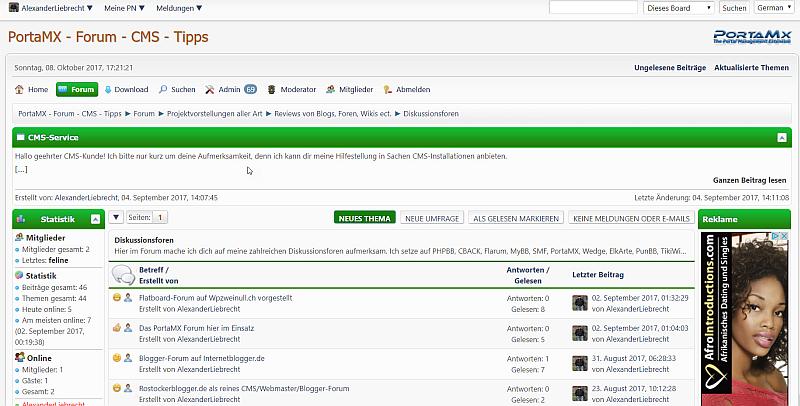The height and width of the screenshot is (406, 800).
Task: Click smiley icon of Flatboard-Forum topic
Action: [x=117, y=297]
